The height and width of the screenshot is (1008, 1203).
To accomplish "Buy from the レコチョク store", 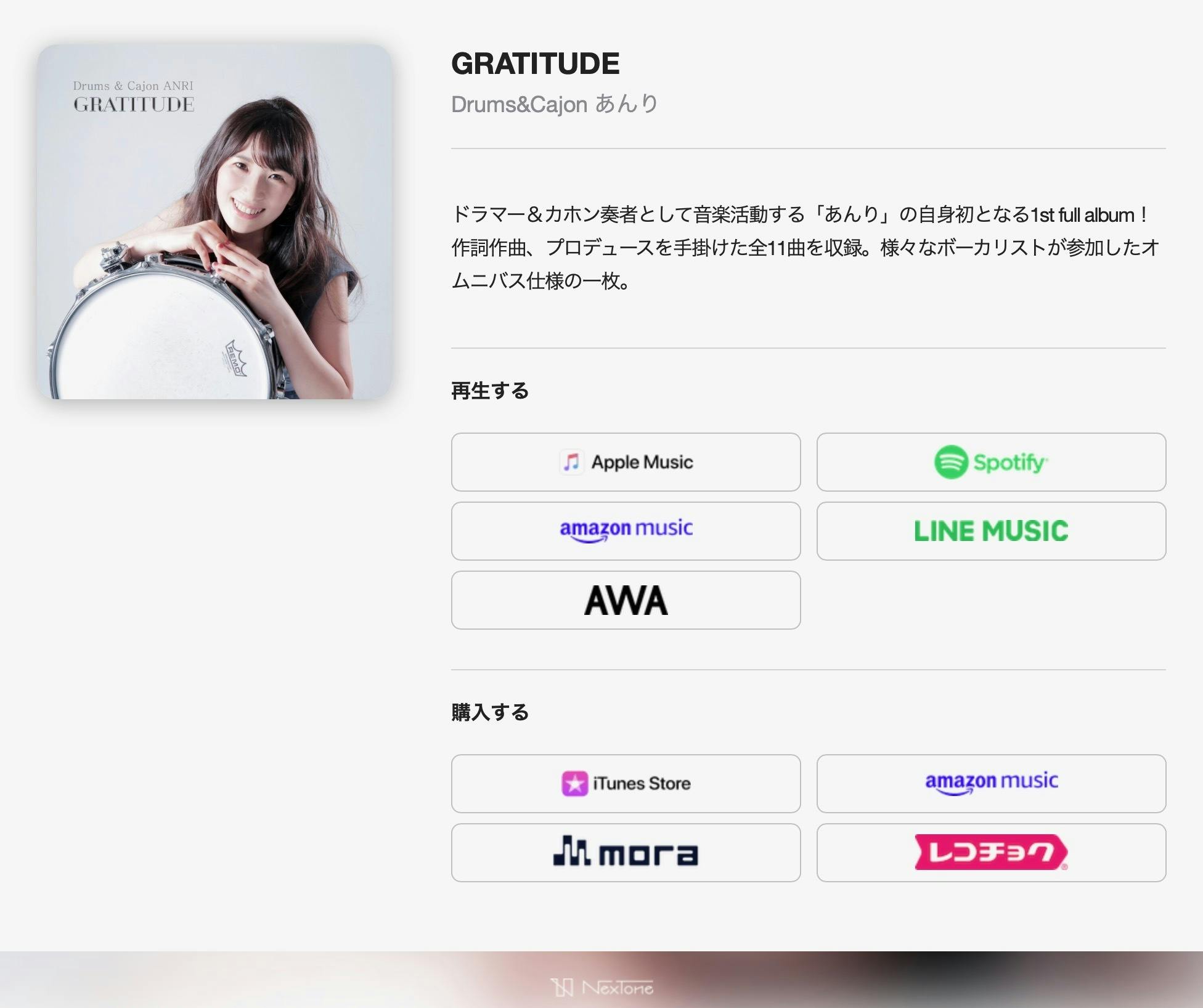I will (991, 853).
